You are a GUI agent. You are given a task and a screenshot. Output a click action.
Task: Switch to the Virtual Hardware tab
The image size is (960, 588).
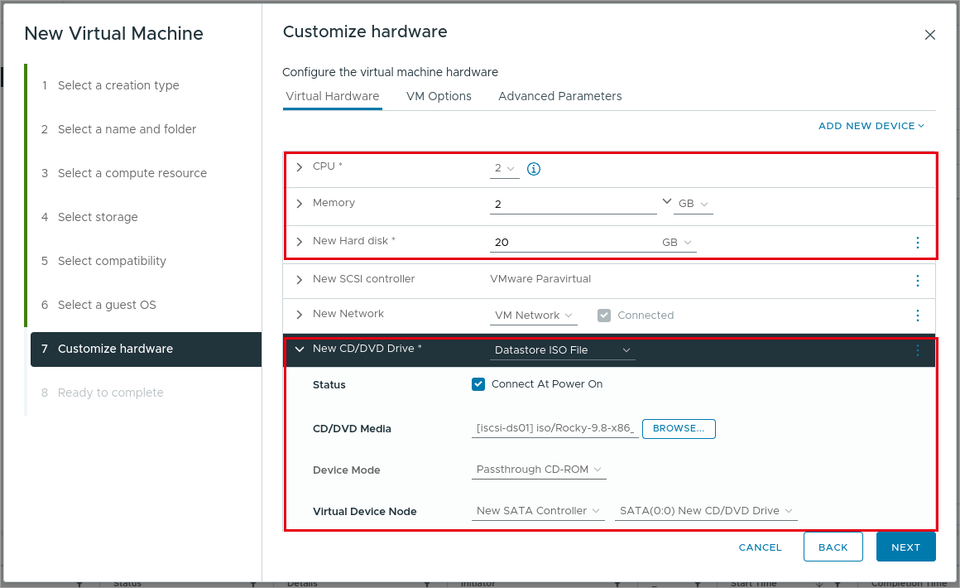point(332,96)
